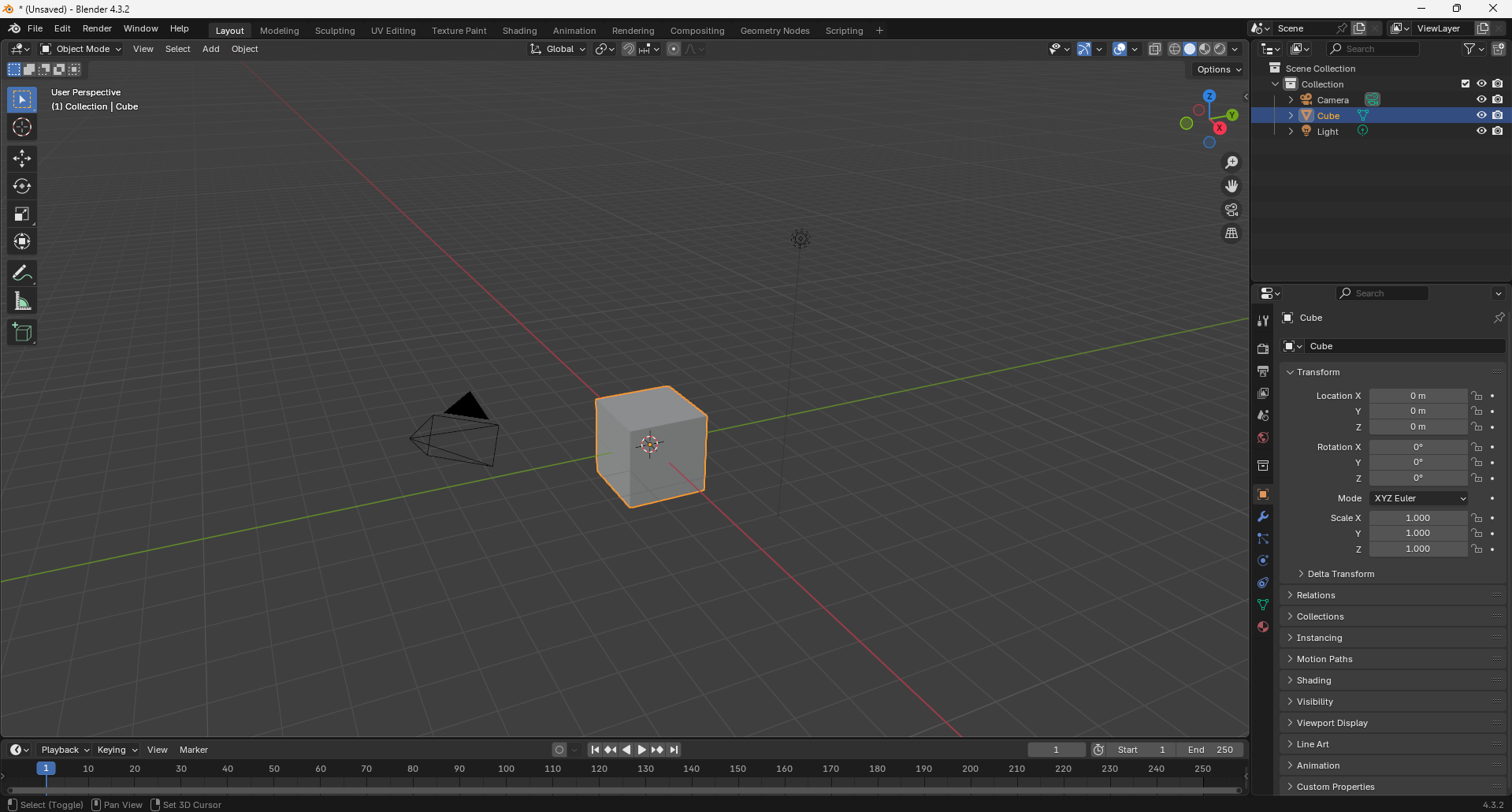Open the Physics properties tab
Screen dimensions: 1512x812
coord(1263,561)
